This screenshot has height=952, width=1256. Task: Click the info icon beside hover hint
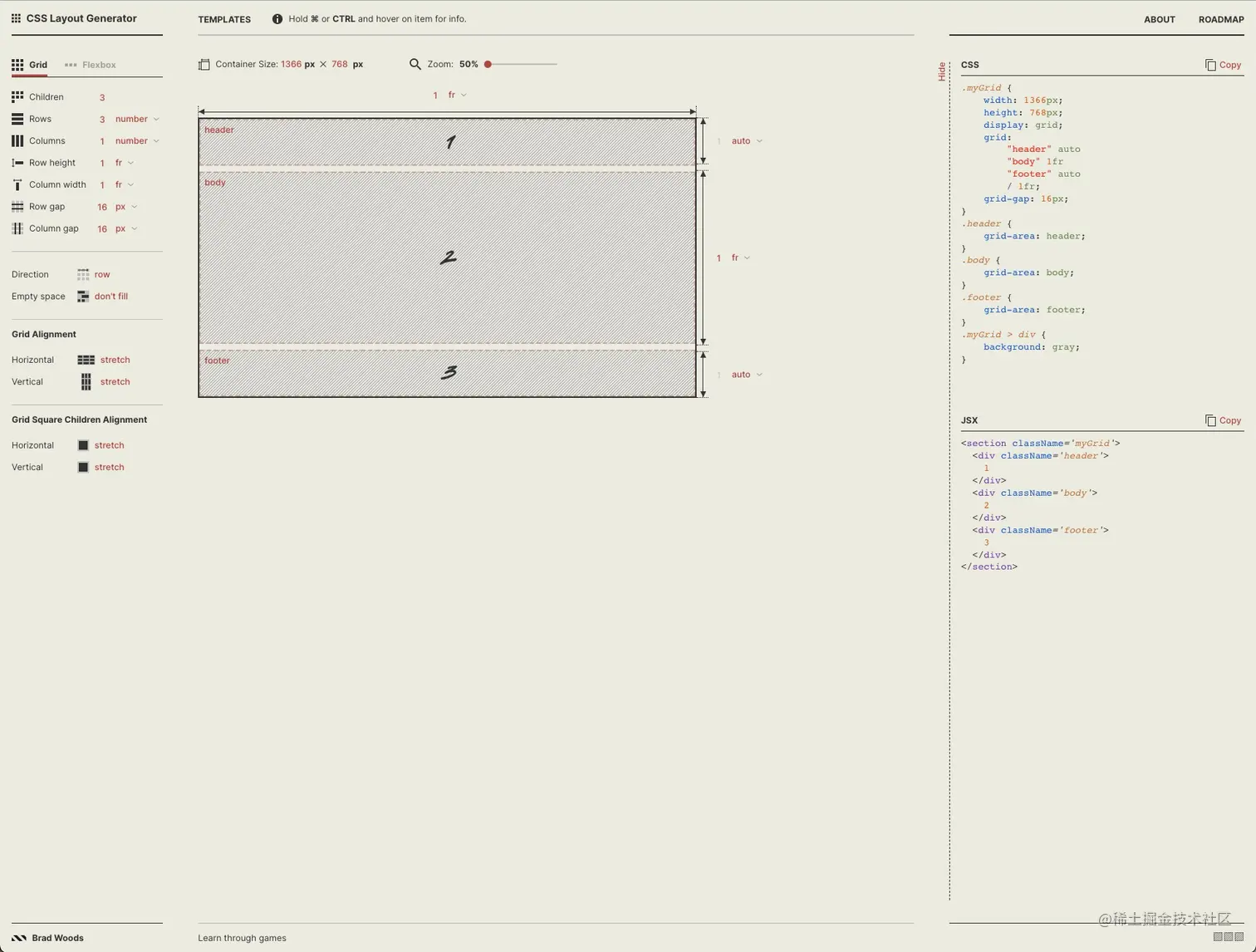tap(277, 19)
